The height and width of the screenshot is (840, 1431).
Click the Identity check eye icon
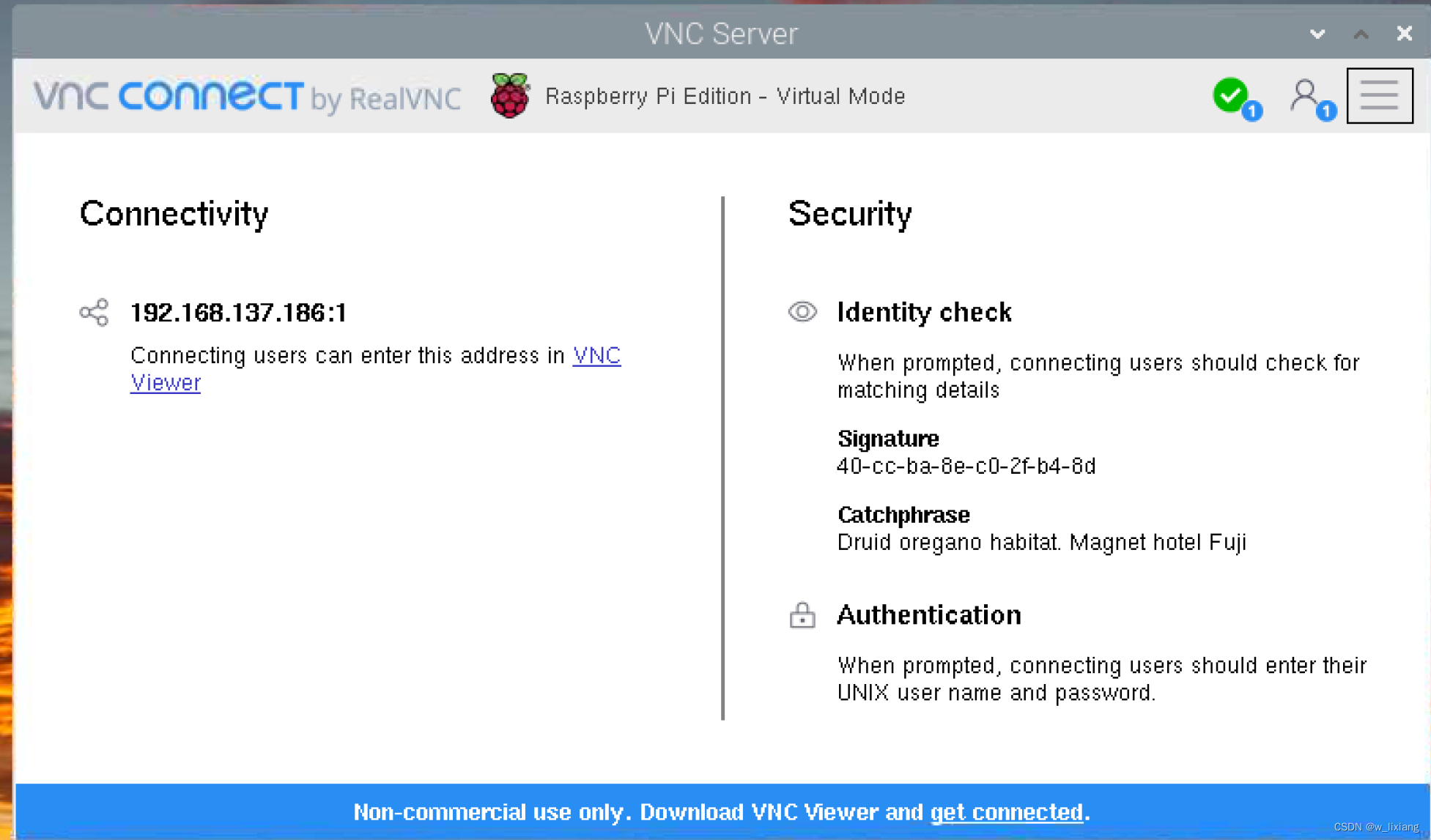802,312
